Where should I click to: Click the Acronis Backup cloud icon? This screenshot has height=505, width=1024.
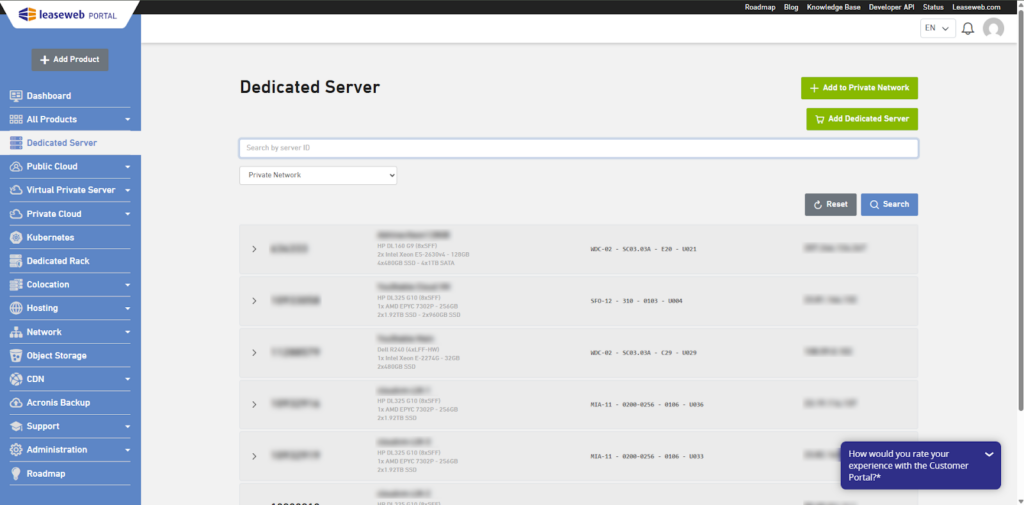(16, 402)
